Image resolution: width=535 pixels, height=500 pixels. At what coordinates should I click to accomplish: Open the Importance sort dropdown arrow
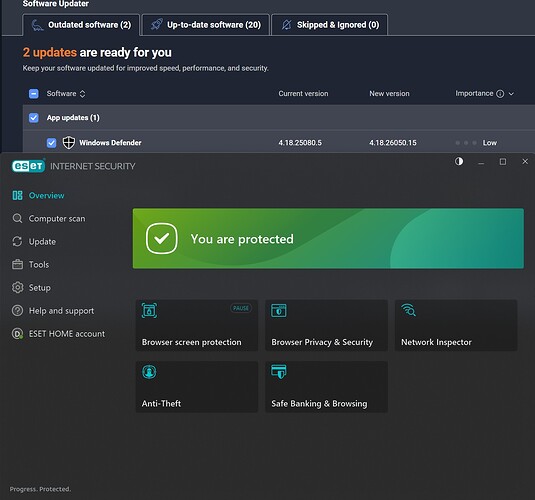coord(511,94)
